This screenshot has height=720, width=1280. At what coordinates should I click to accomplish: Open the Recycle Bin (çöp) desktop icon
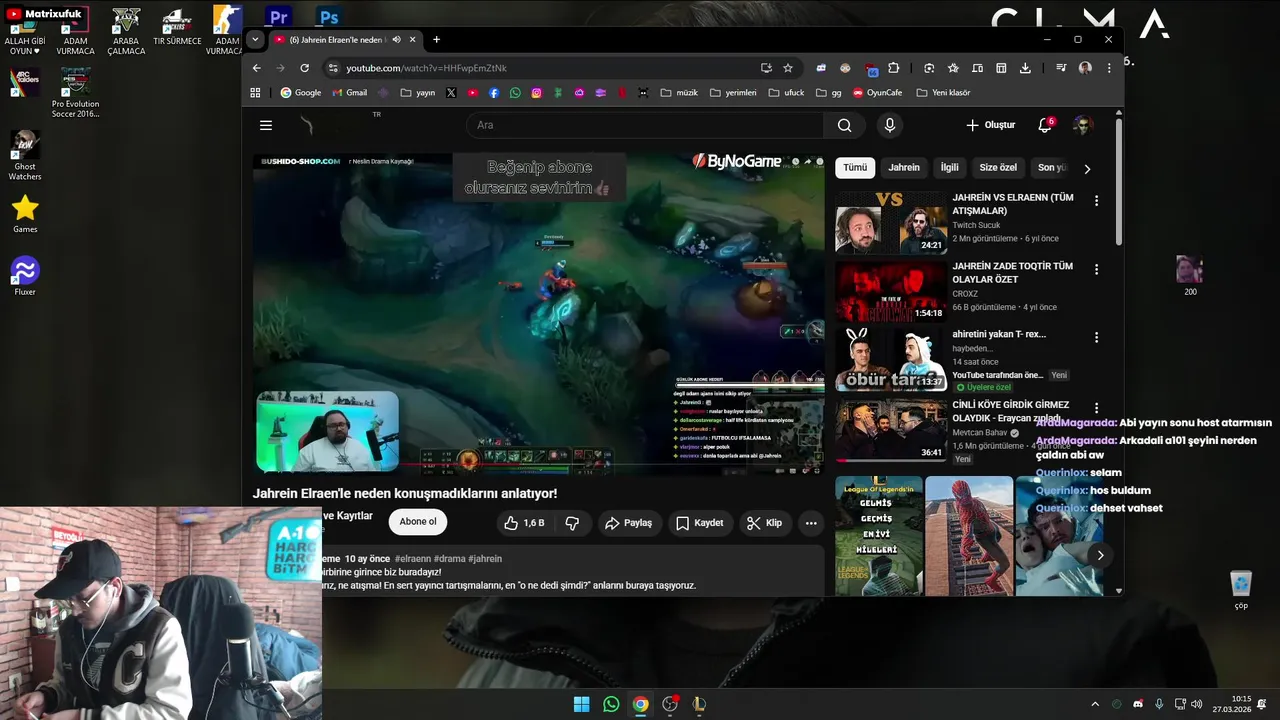(1241, 590)
